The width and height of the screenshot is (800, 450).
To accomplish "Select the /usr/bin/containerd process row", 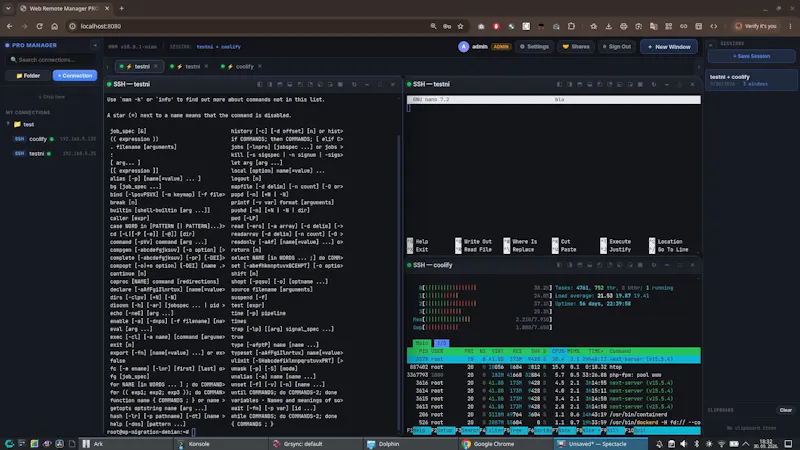I will click(554, 415).
